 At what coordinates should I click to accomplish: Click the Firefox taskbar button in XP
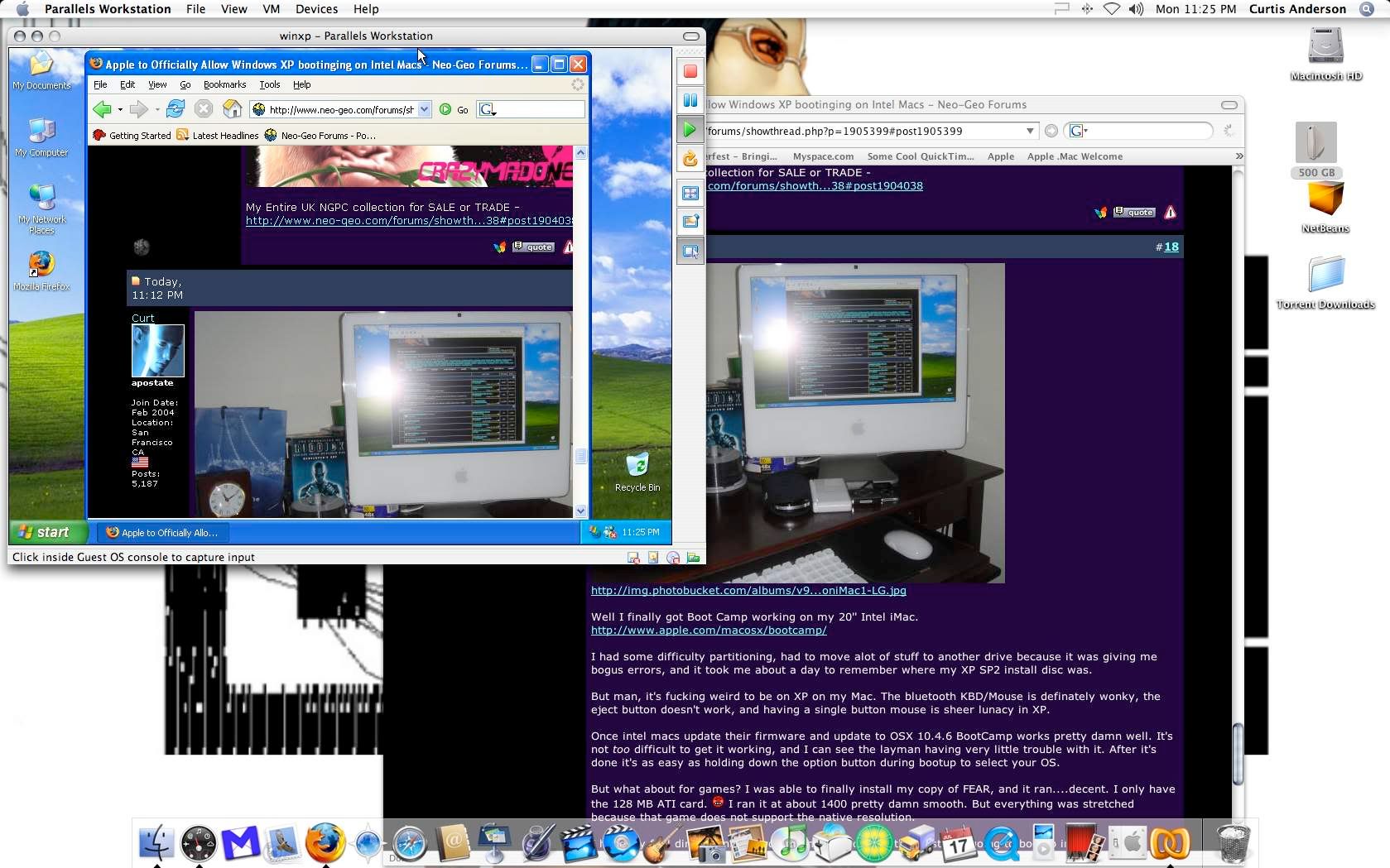click(162, 532)
